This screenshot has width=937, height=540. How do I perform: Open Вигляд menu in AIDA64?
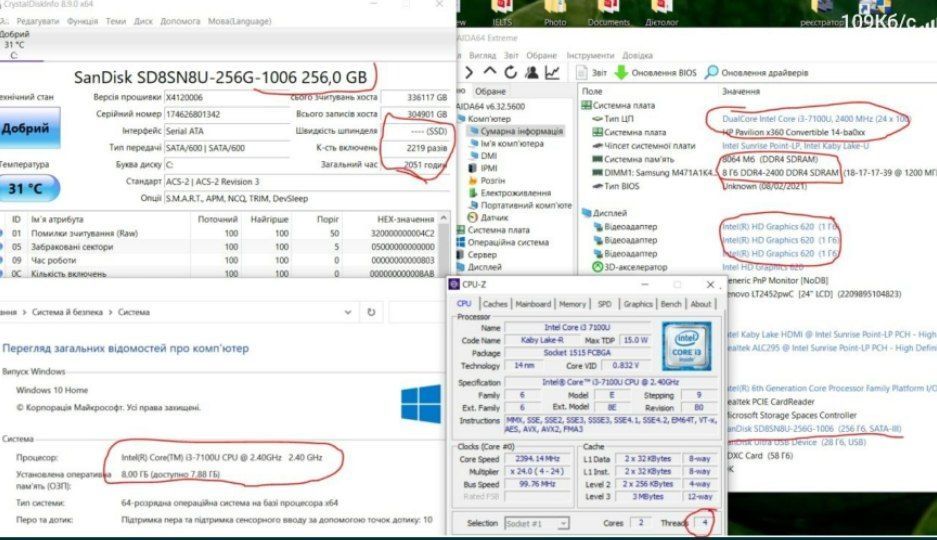click(482, 55)
